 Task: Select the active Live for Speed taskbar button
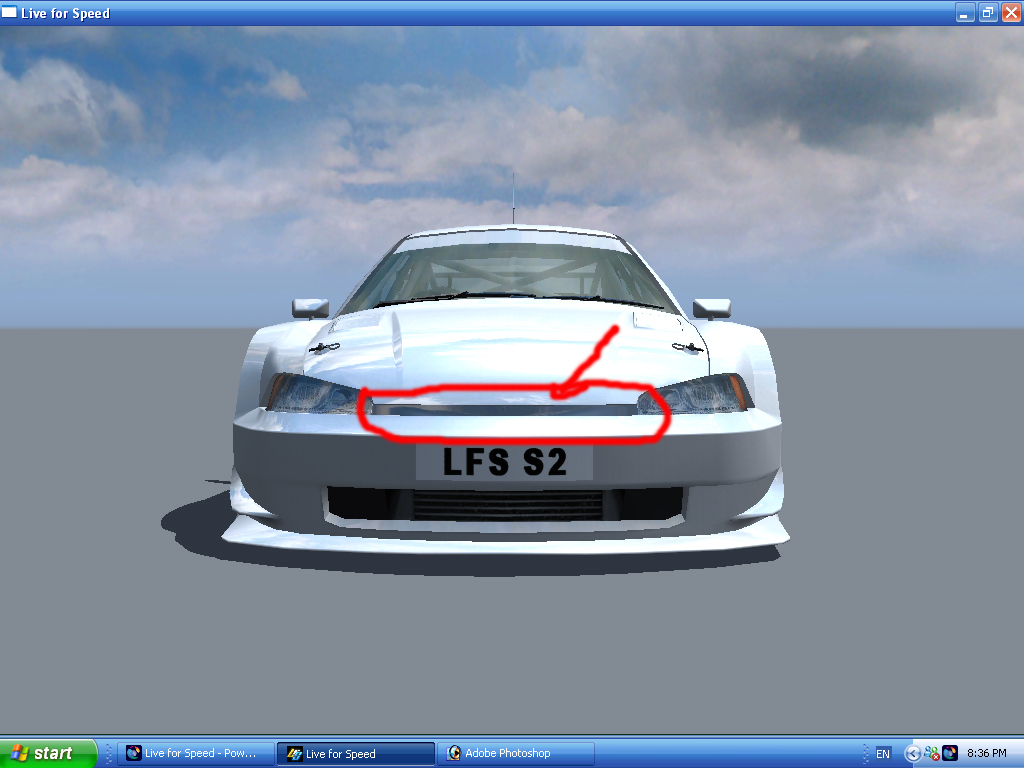pos(356,753)
